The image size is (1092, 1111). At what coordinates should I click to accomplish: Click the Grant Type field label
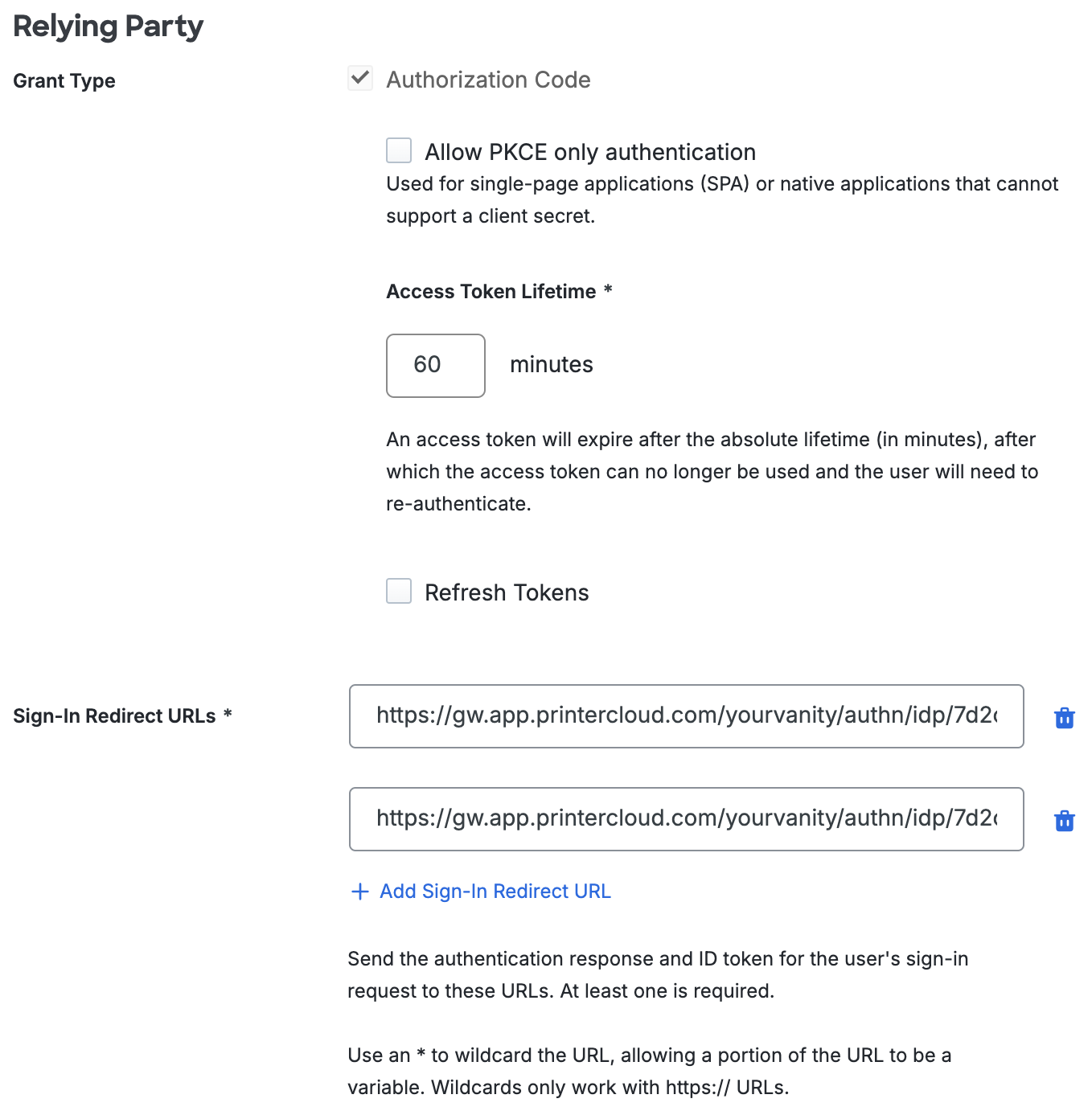point(64,81)
